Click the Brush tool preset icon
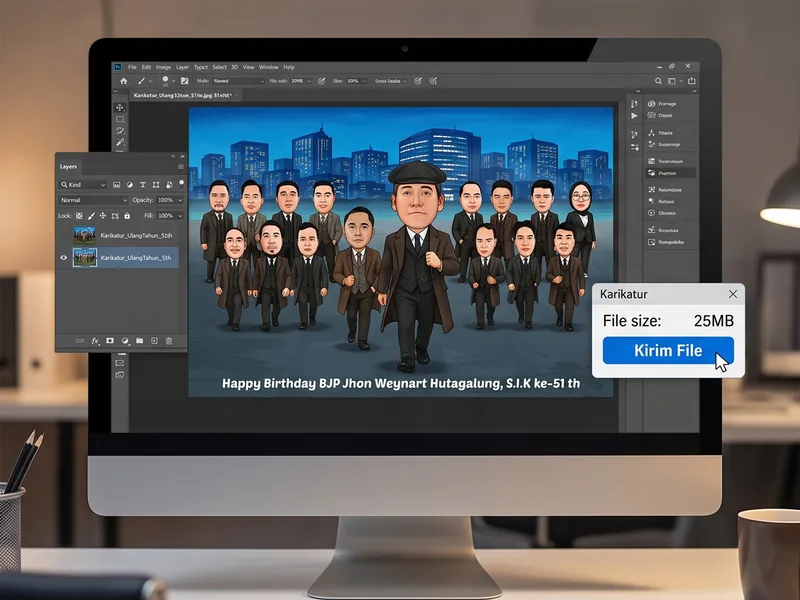This screenshot has width=800, height=600. click(141, 81)
